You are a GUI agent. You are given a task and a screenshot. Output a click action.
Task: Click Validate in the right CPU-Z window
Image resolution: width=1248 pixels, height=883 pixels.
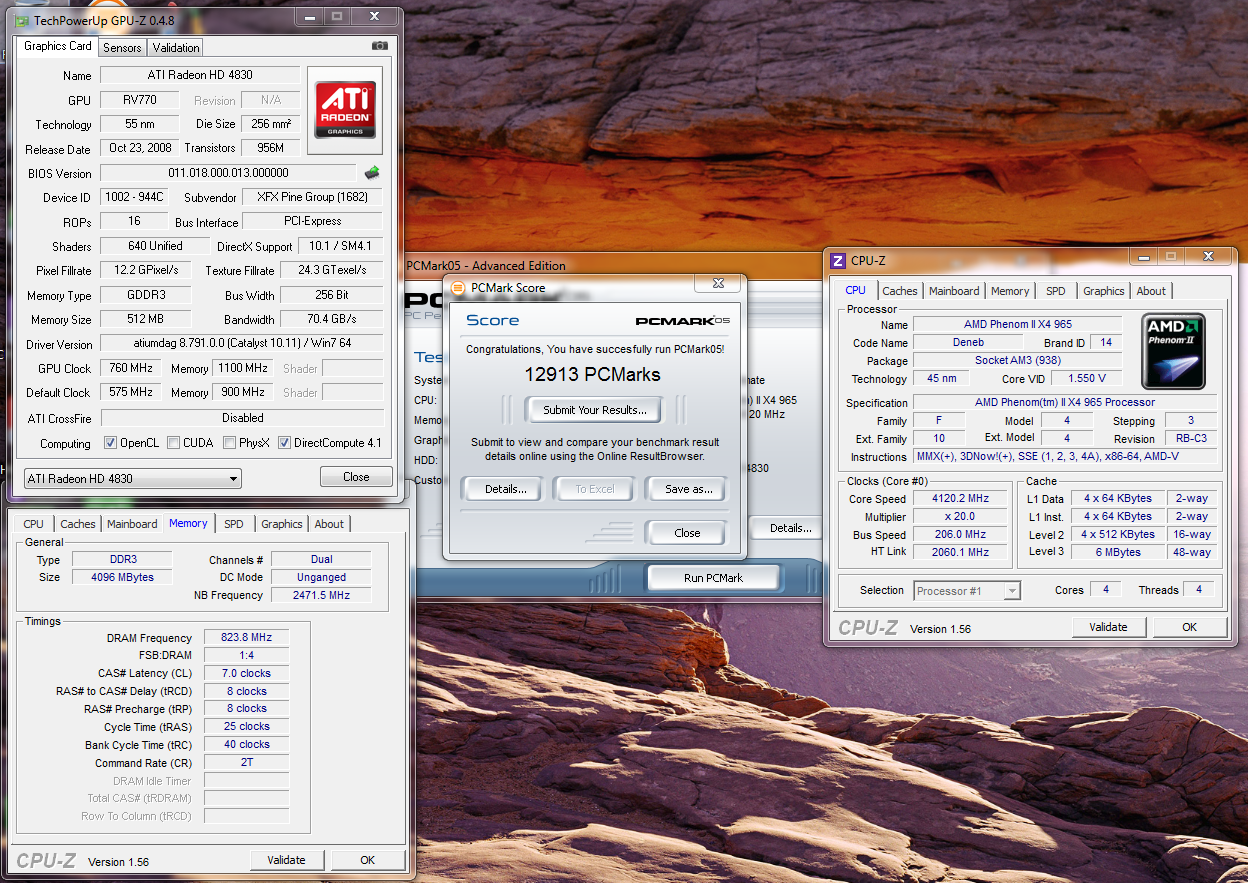click(x=1108, y=628)
